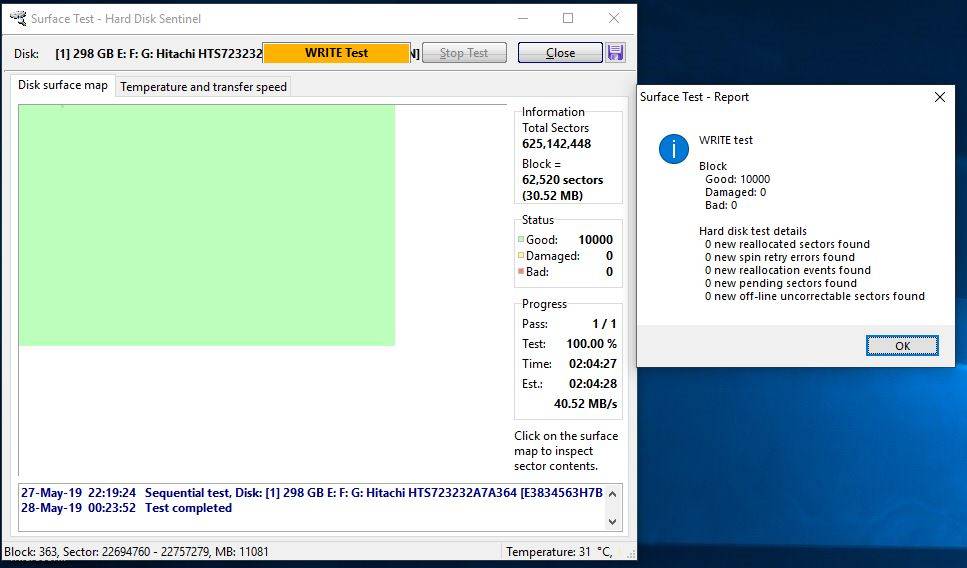The height and width of the screenshot is (568, 967).
Task: Click the '62,520 sectors' block size text
Action: 562,180
